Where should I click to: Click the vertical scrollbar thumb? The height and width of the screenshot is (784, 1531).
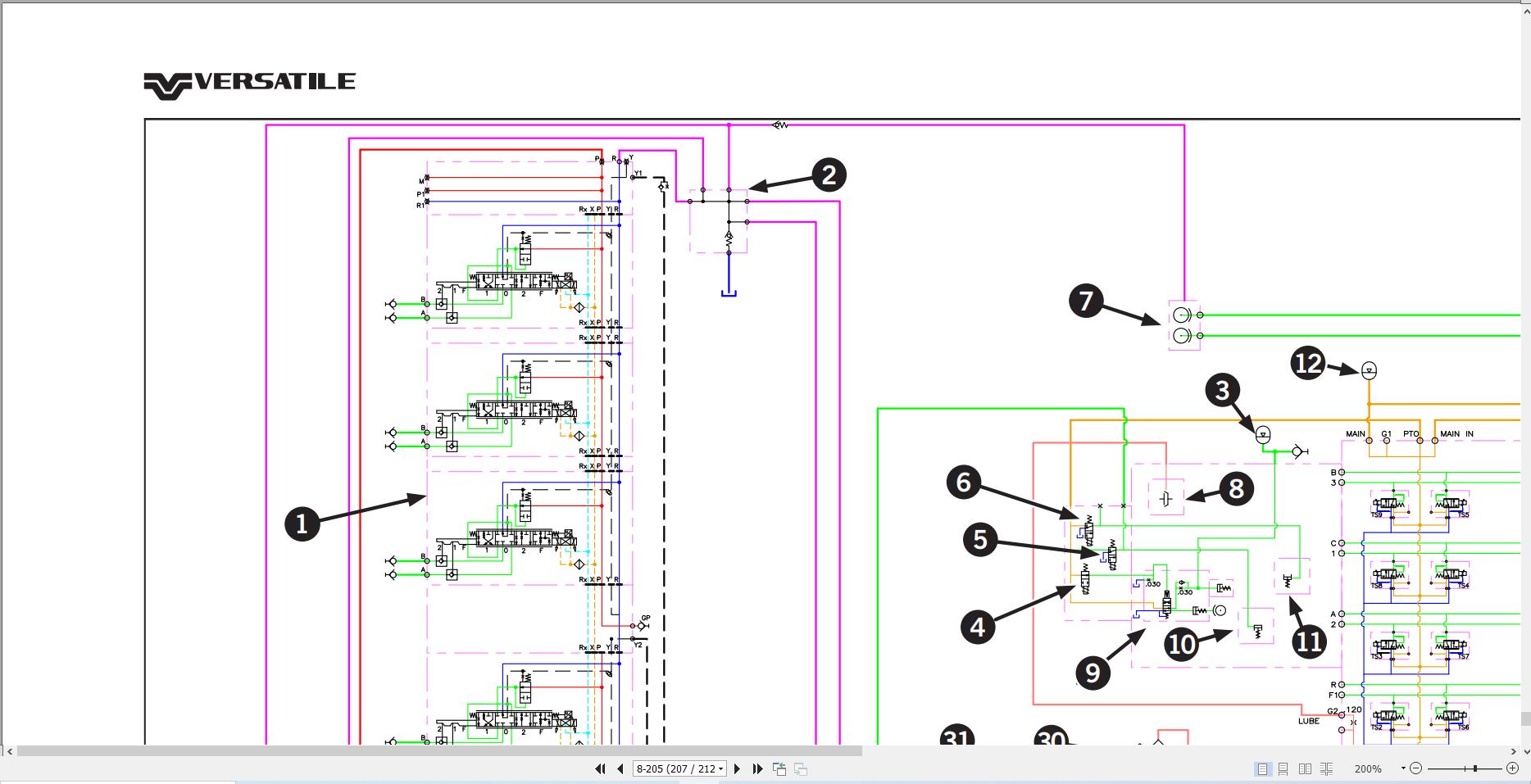1525,719
